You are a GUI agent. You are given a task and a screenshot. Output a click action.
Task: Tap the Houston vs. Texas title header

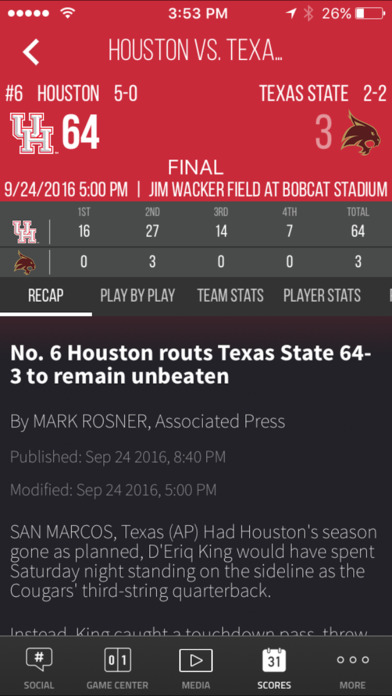pyautogui.click(x=195, y=50)
